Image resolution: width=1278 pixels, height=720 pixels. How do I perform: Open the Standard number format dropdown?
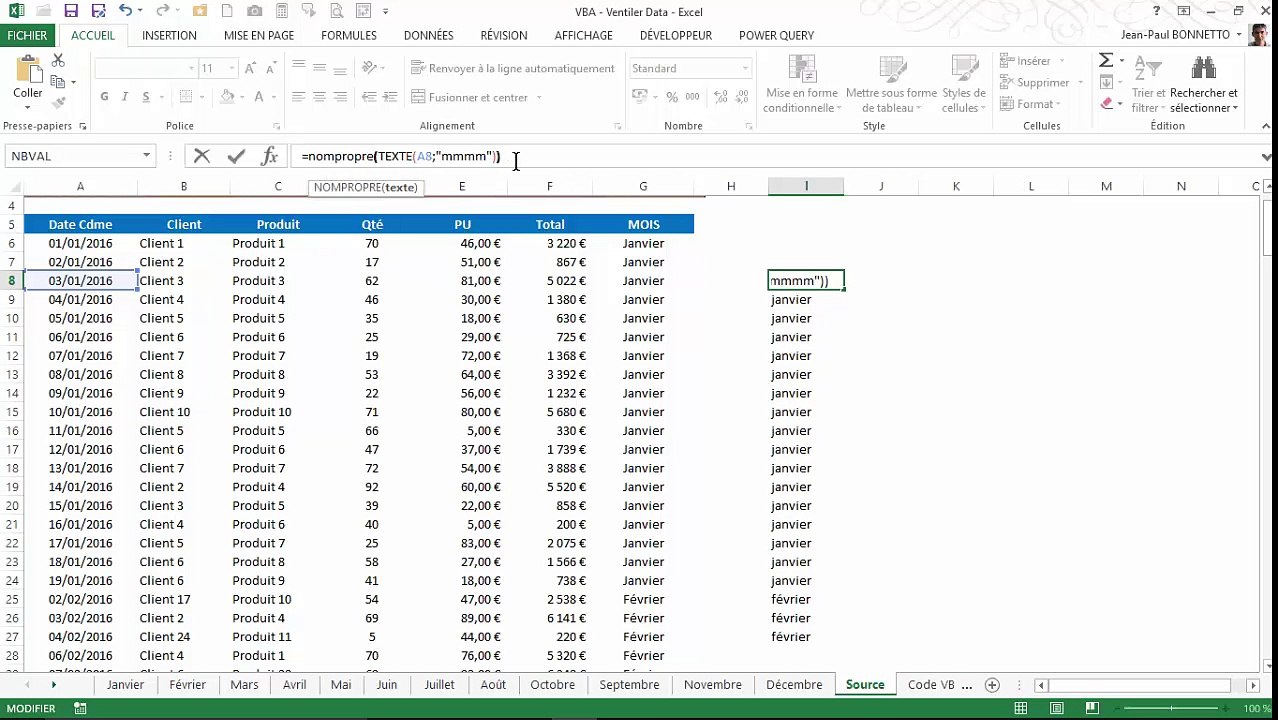pos(745,68)
